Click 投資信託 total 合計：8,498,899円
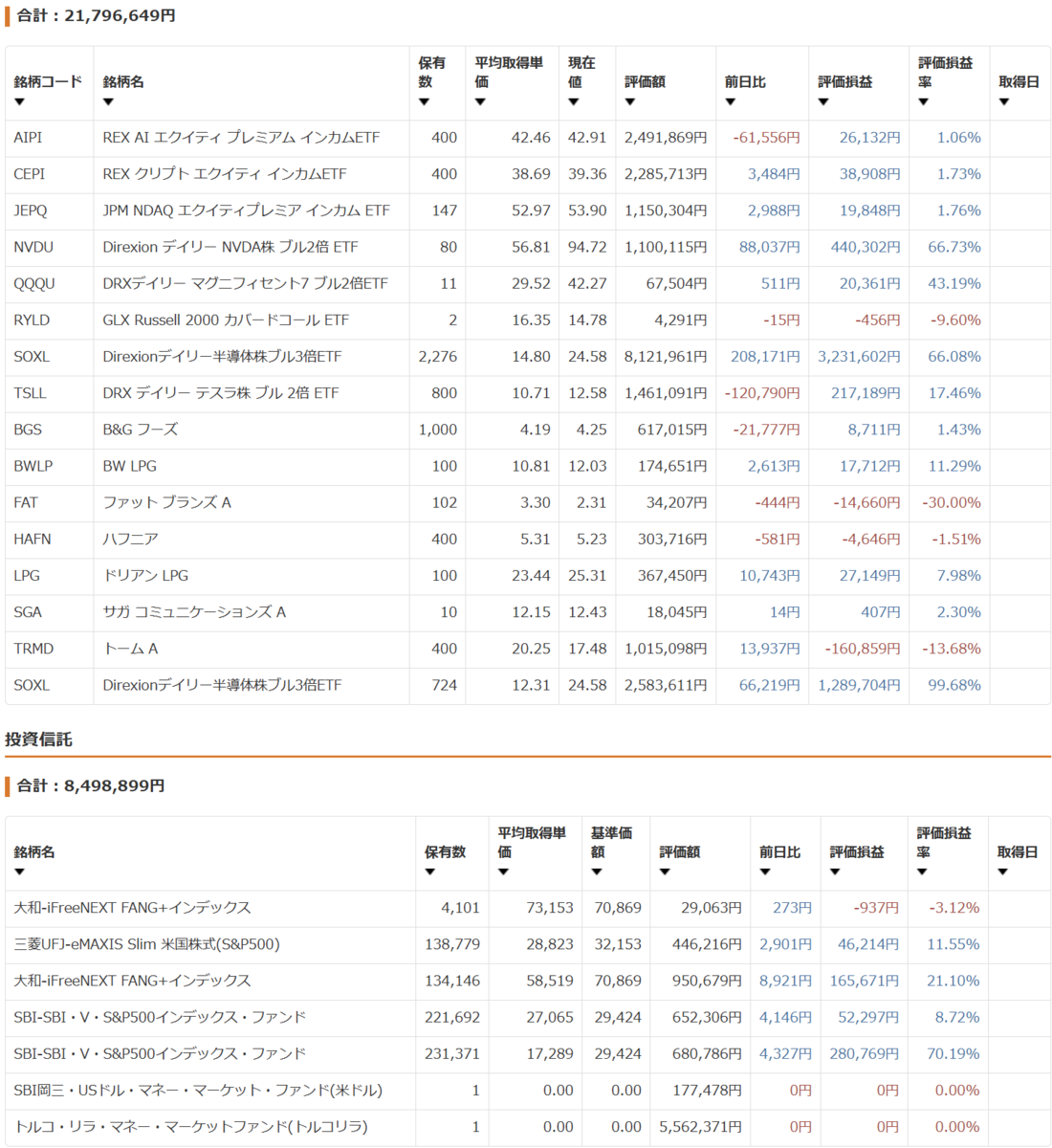This screenshot has height=1148, width=1052. tap(91, 785)
